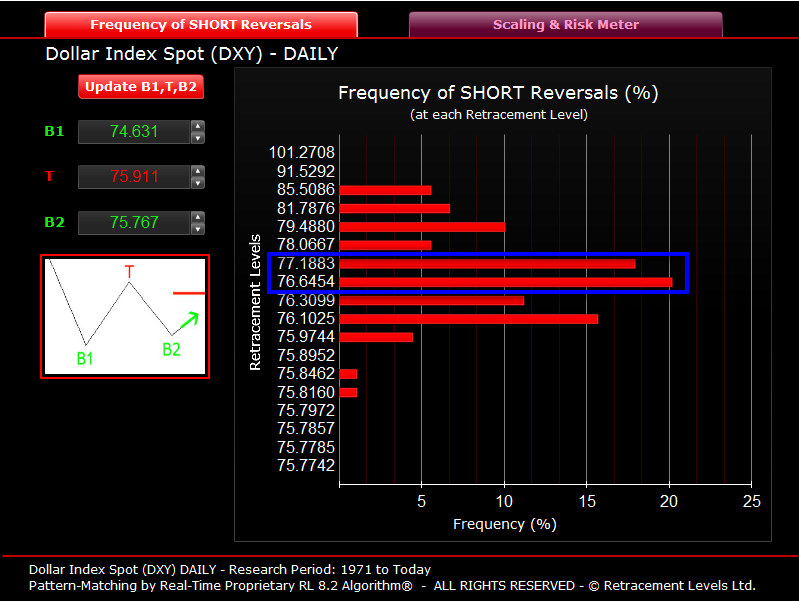The height and width of the screenshot is (602, 799).
Task: Click the B2 stepper down arrow
Action: pos(198,229)
